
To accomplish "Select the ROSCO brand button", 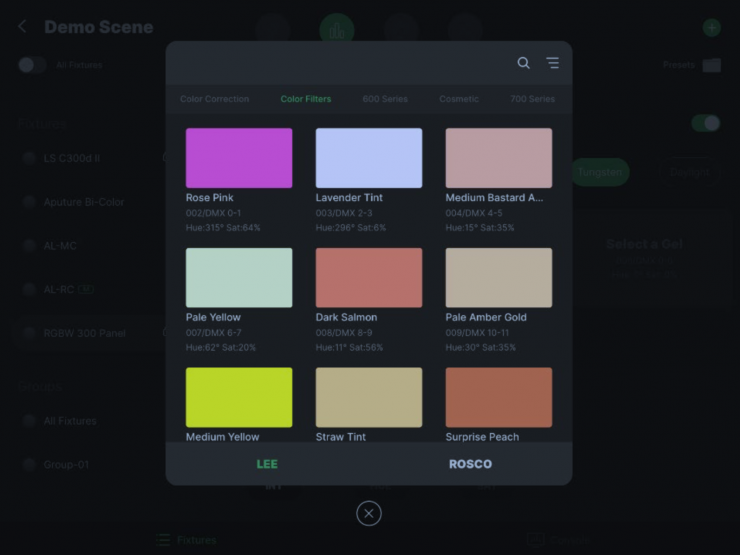I will 470,464.
